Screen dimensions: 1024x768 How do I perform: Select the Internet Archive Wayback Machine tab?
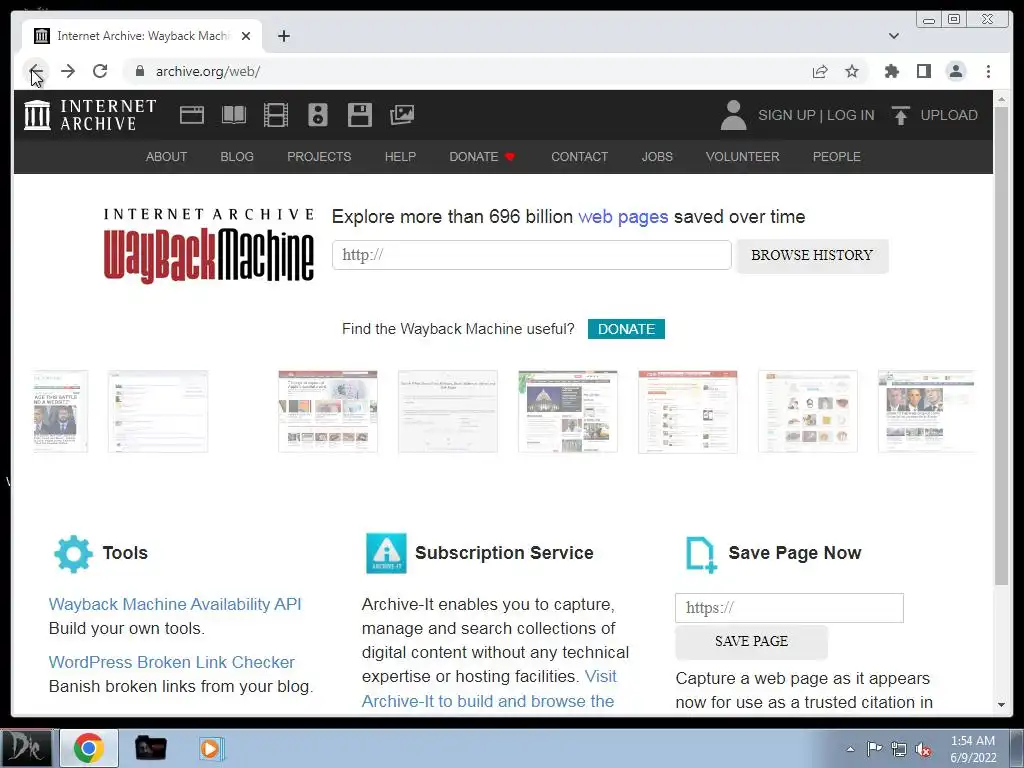tap(142, 36)
